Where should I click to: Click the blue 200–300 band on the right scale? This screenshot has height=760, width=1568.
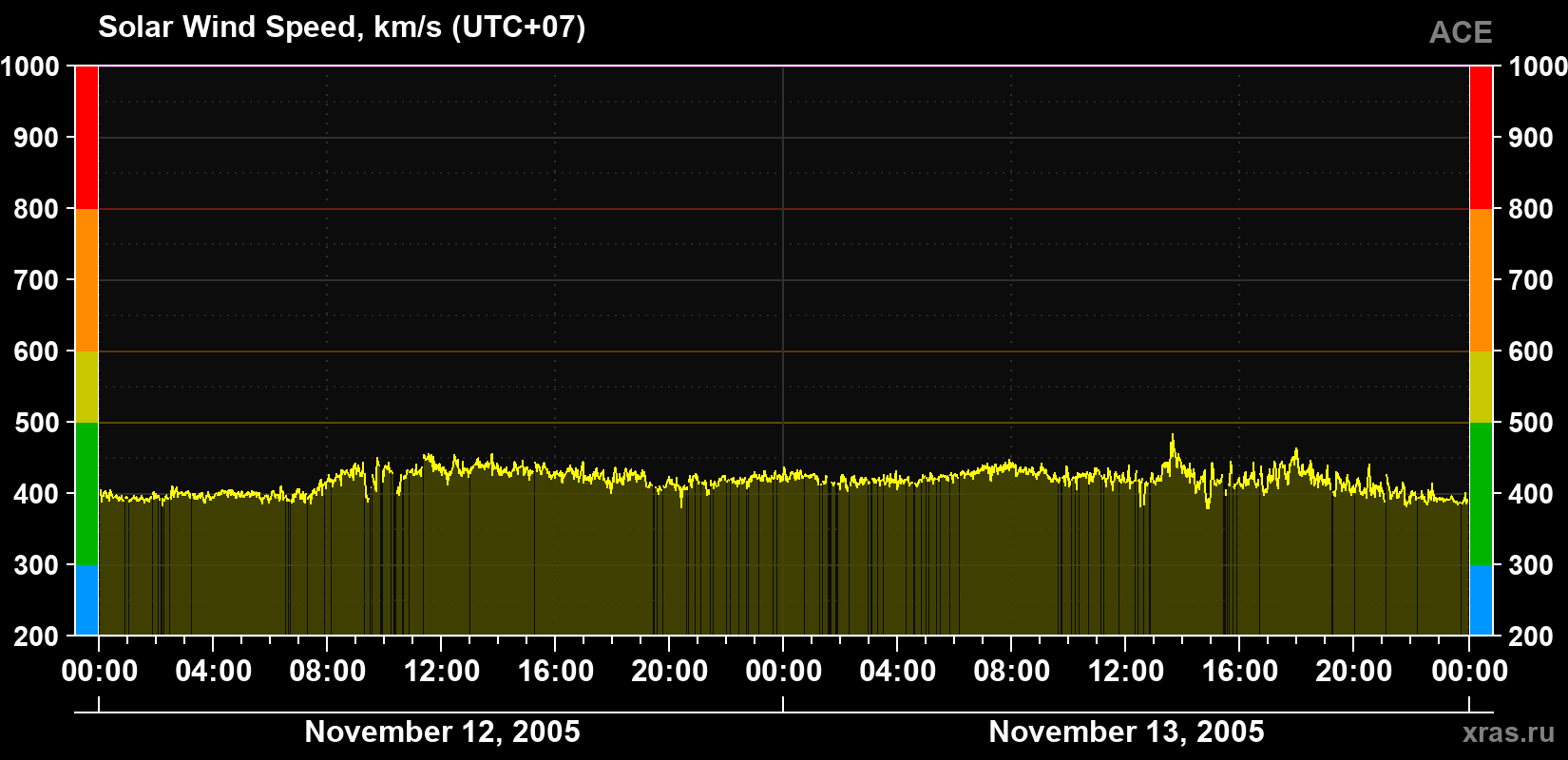1482,600
